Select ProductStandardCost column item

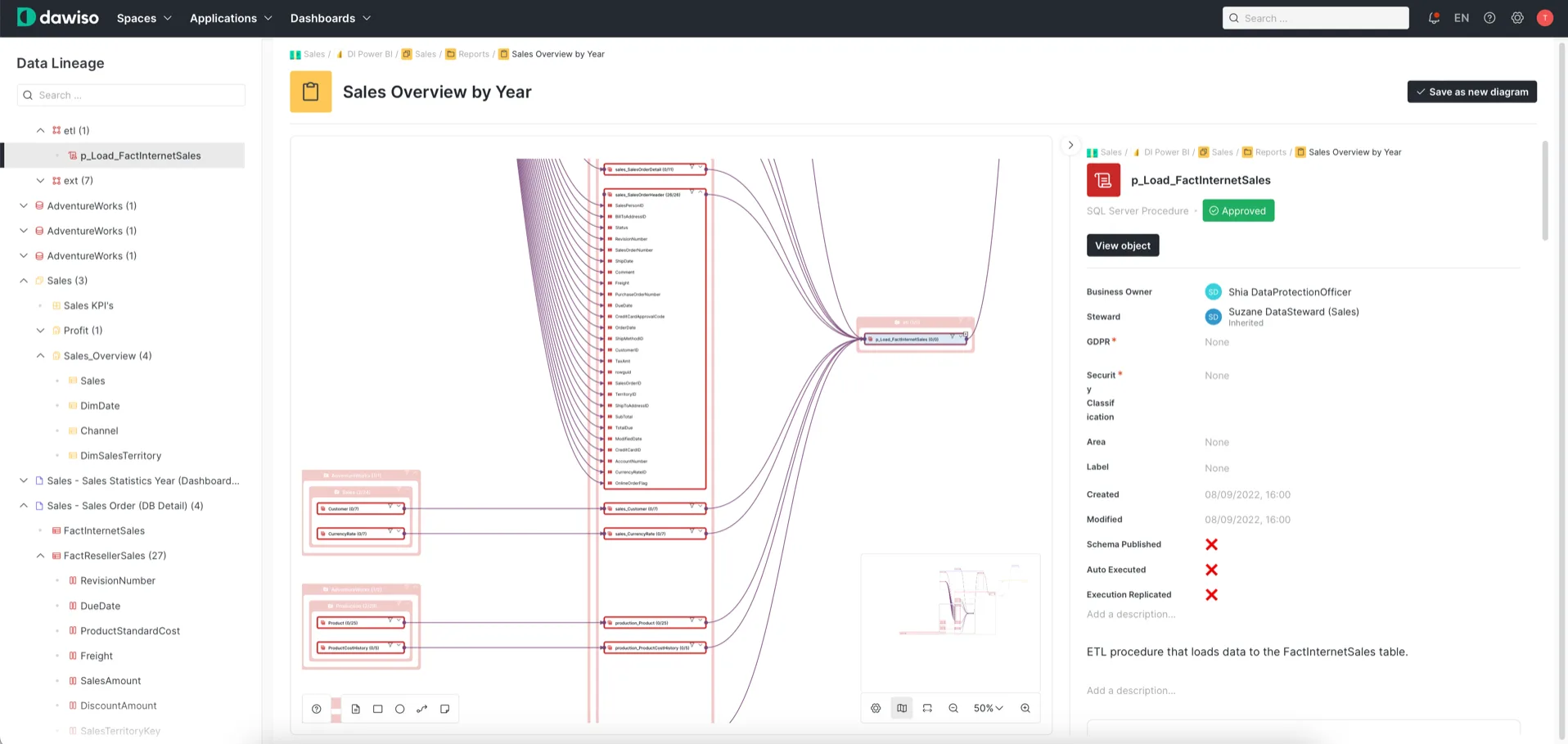click(130, 631)
